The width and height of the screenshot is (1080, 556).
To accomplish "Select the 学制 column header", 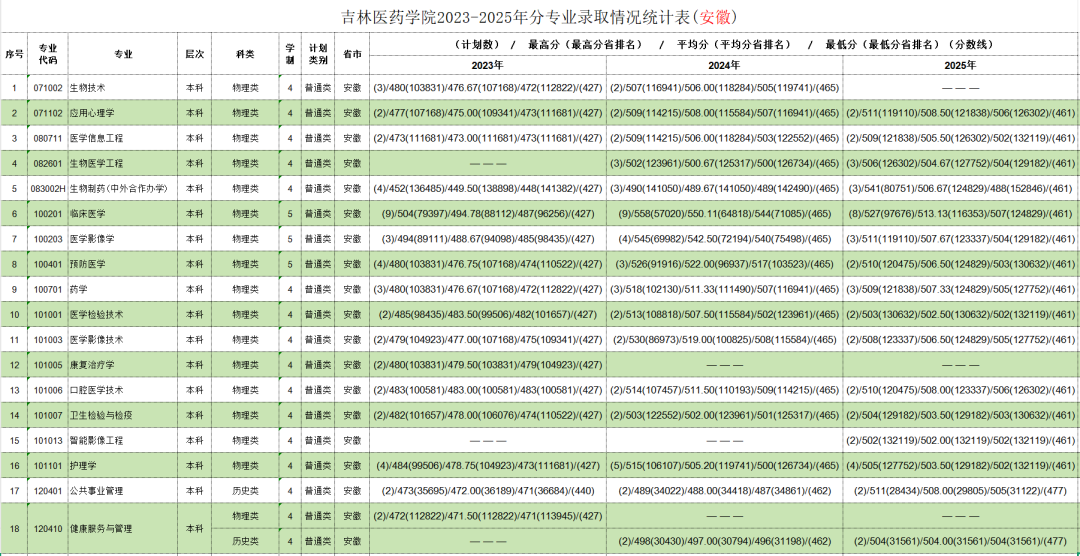I will click(x=291, y=54).
